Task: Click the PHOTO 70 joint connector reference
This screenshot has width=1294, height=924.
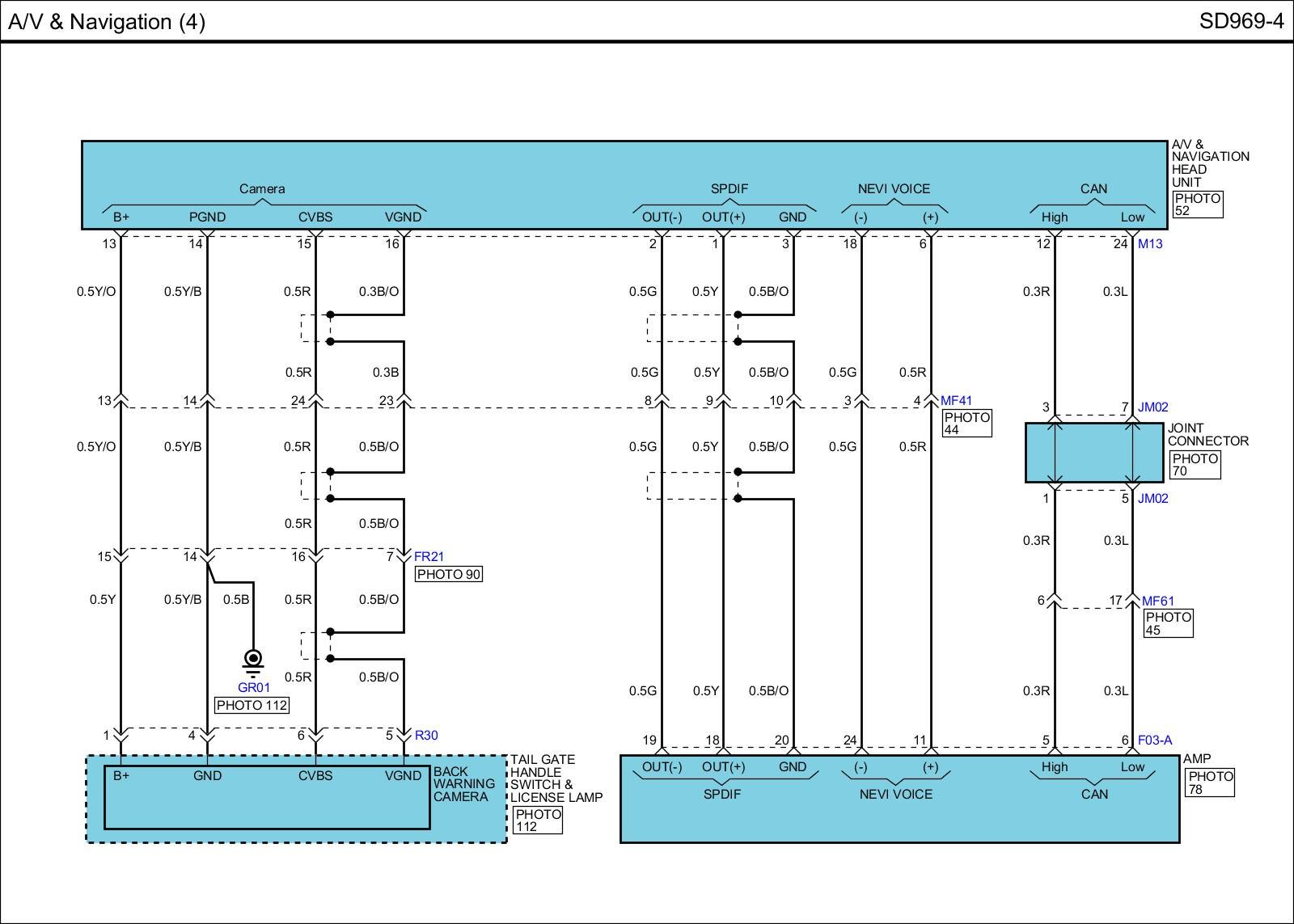Action: 1195,464
